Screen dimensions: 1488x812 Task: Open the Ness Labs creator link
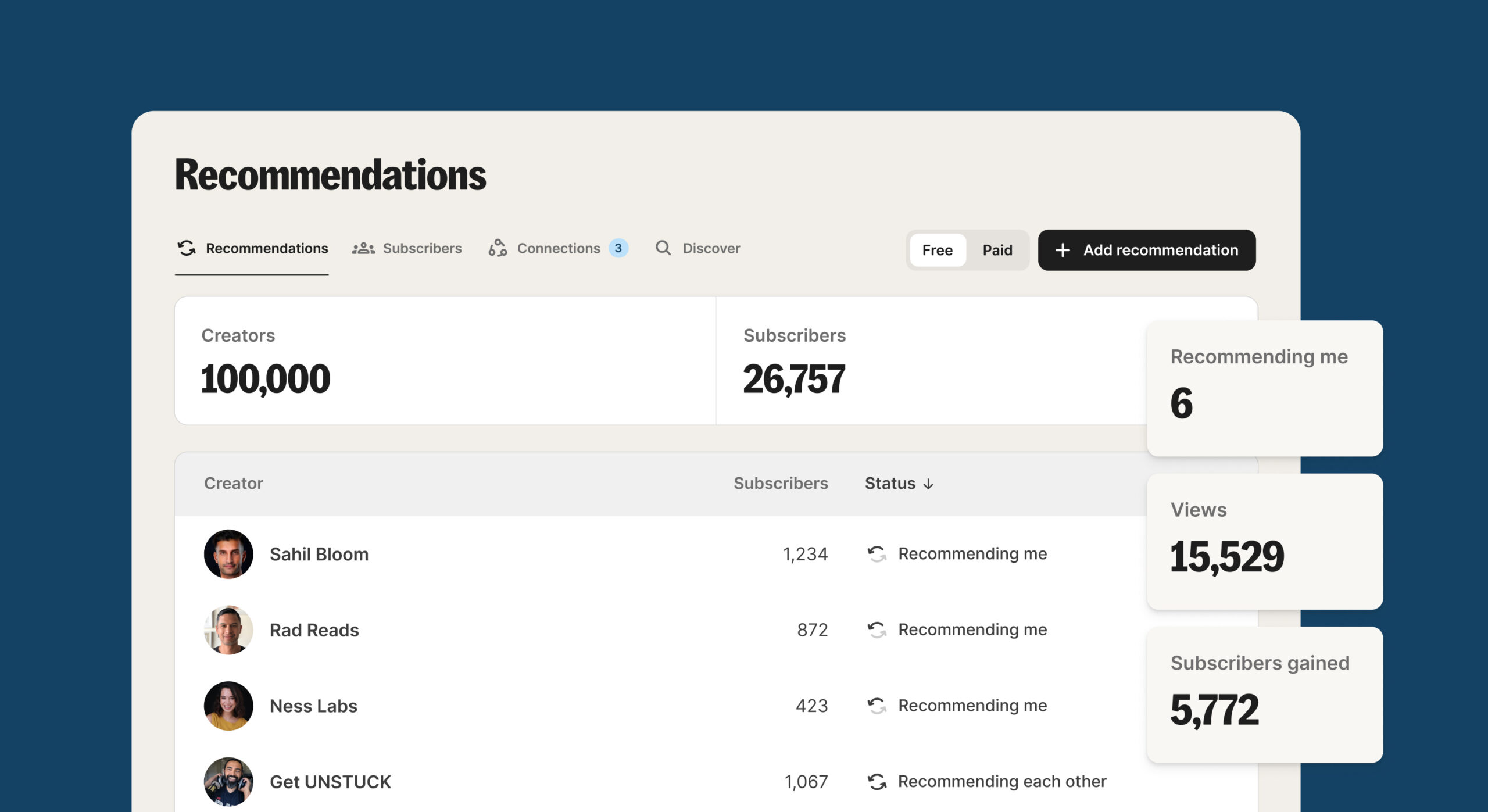click(x=313, y=706)
